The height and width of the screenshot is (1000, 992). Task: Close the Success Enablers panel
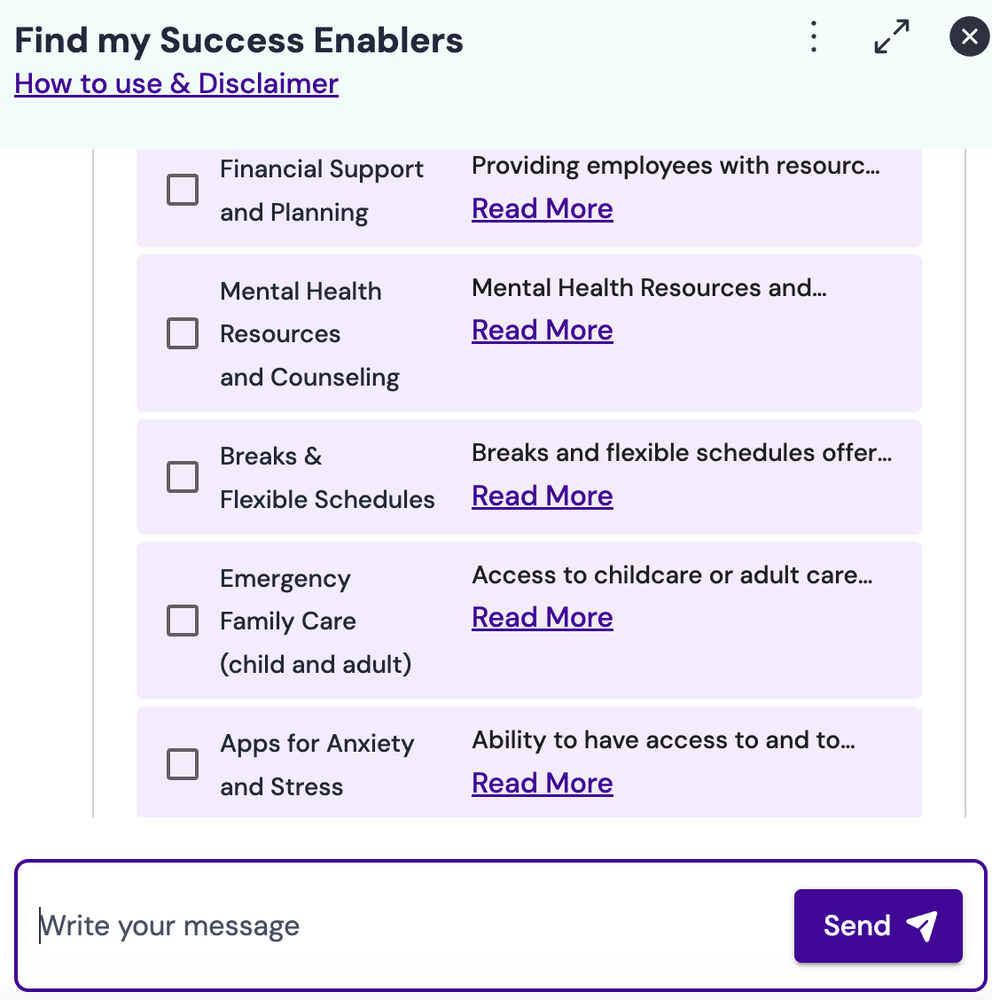click(968, 38)
